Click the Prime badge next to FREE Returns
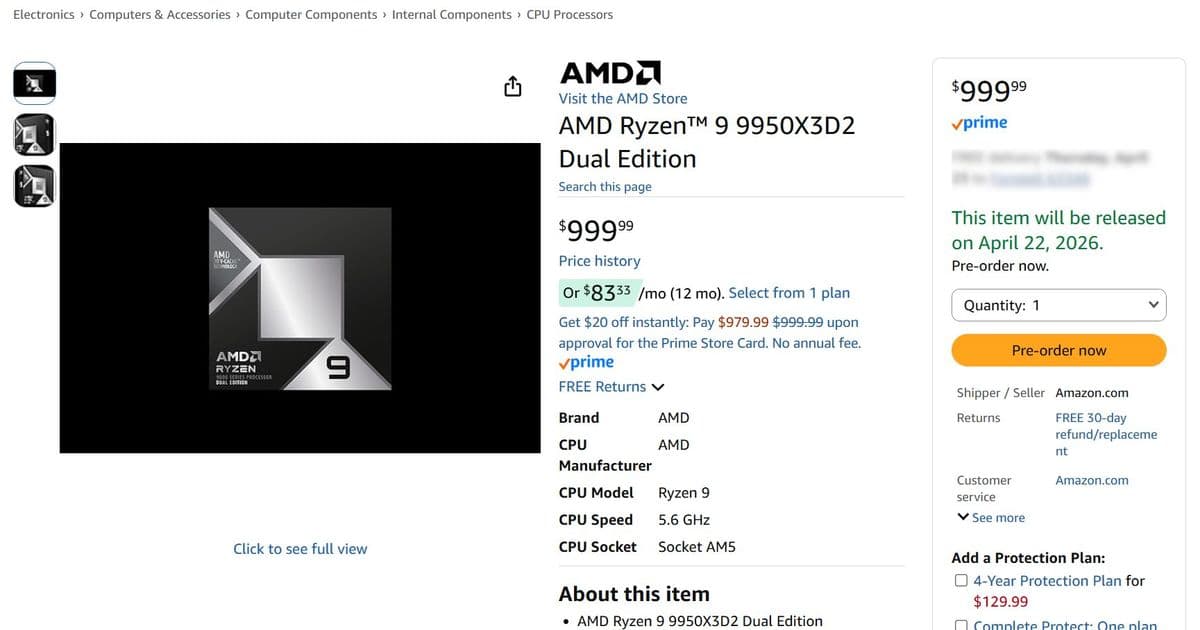 [x=584, y=362]
